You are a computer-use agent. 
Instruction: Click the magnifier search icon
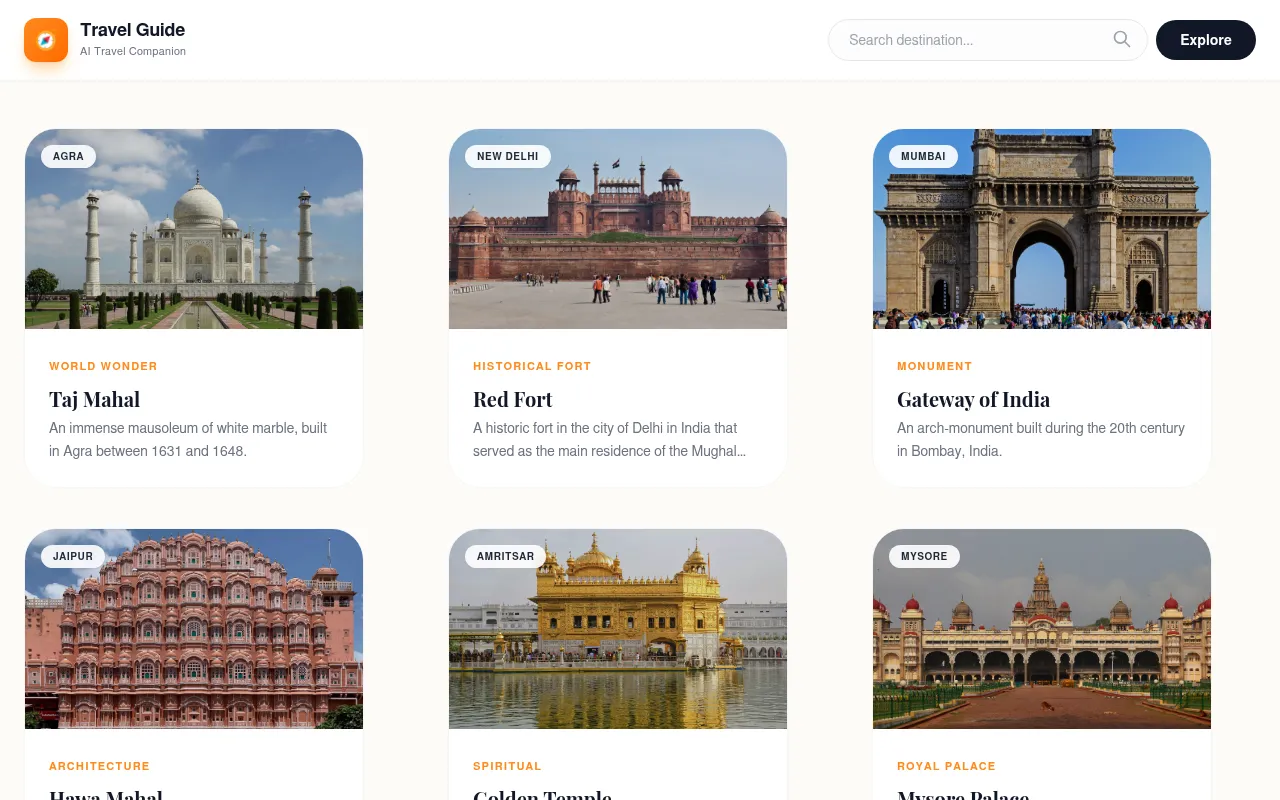tap(1122, 40)
